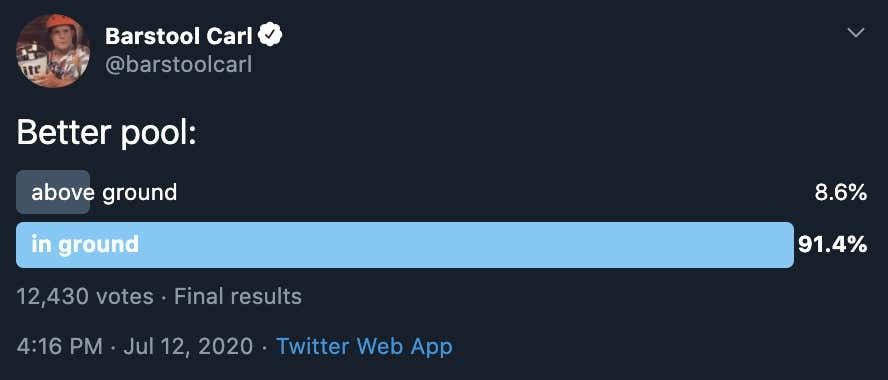Select the 'in ground' poll label
The image size is (888, 380).
click(x=85, y=245)
